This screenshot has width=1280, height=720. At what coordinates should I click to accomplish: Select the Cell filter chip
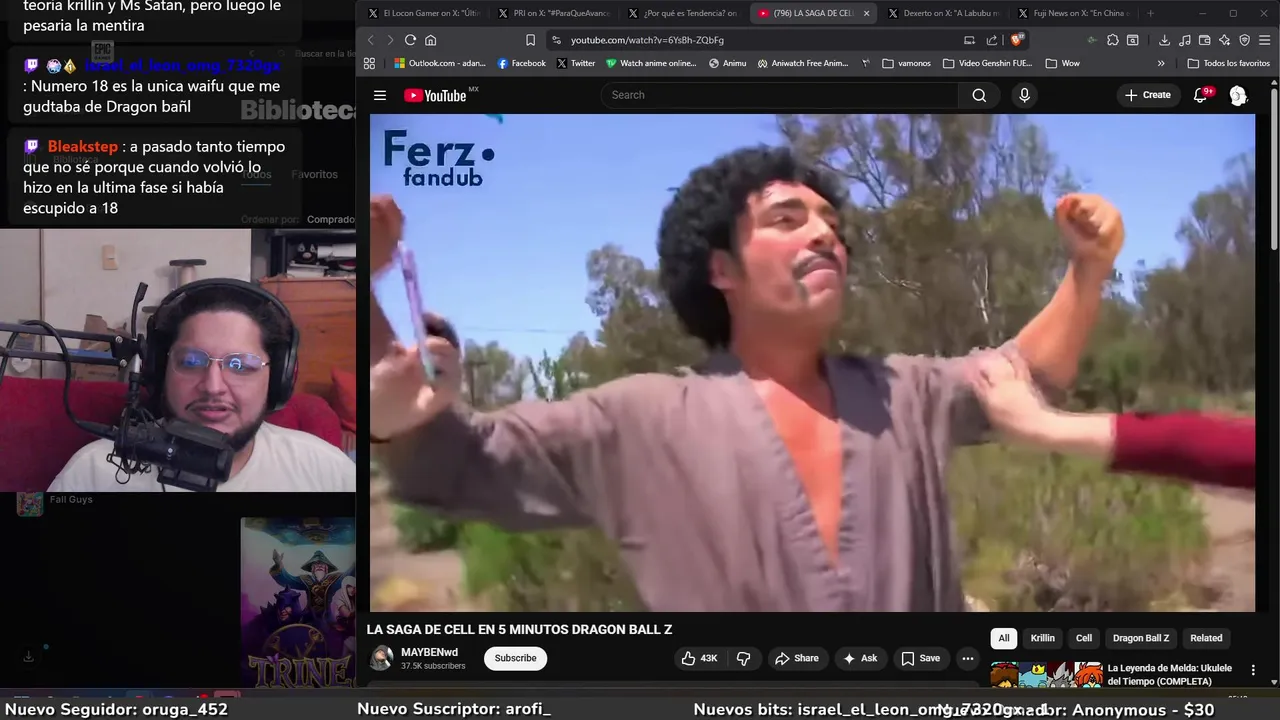[x=1084, y=638]
